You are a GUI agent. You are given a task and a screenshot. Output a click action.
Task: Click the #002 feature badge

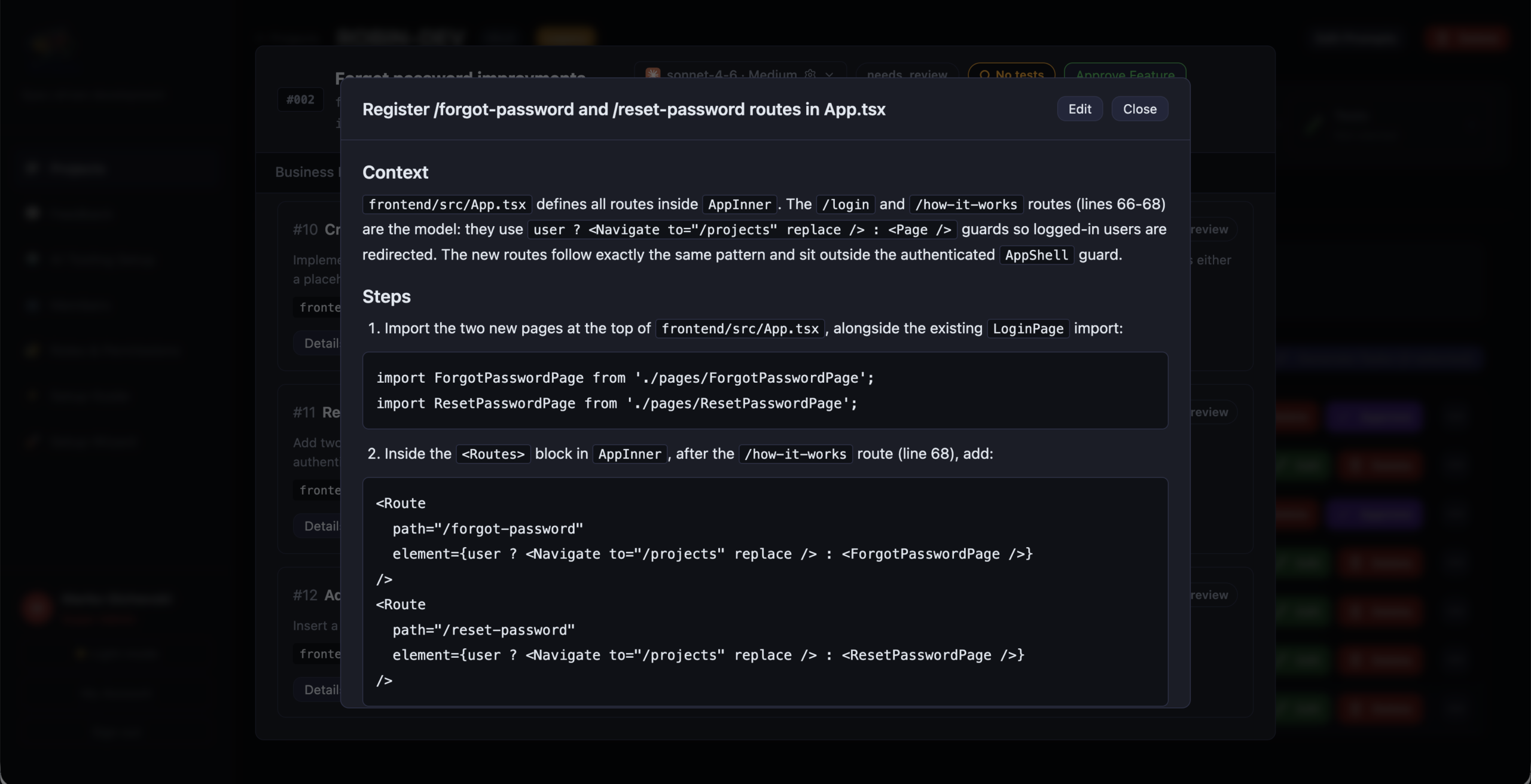point(300,99)
